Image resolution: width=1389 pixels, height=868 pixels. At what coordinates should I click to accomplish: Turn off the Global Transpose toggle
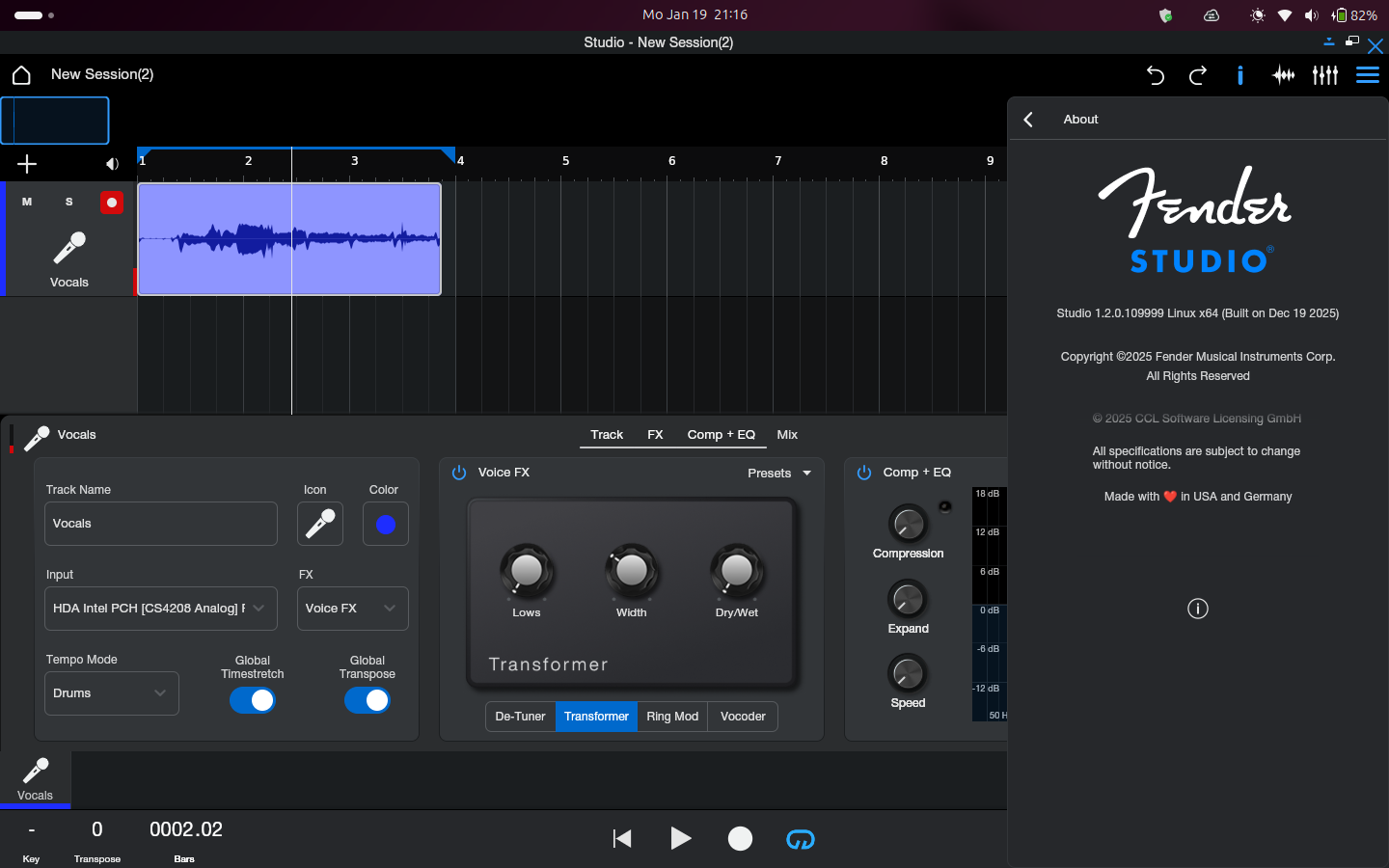tap(368, 700)
